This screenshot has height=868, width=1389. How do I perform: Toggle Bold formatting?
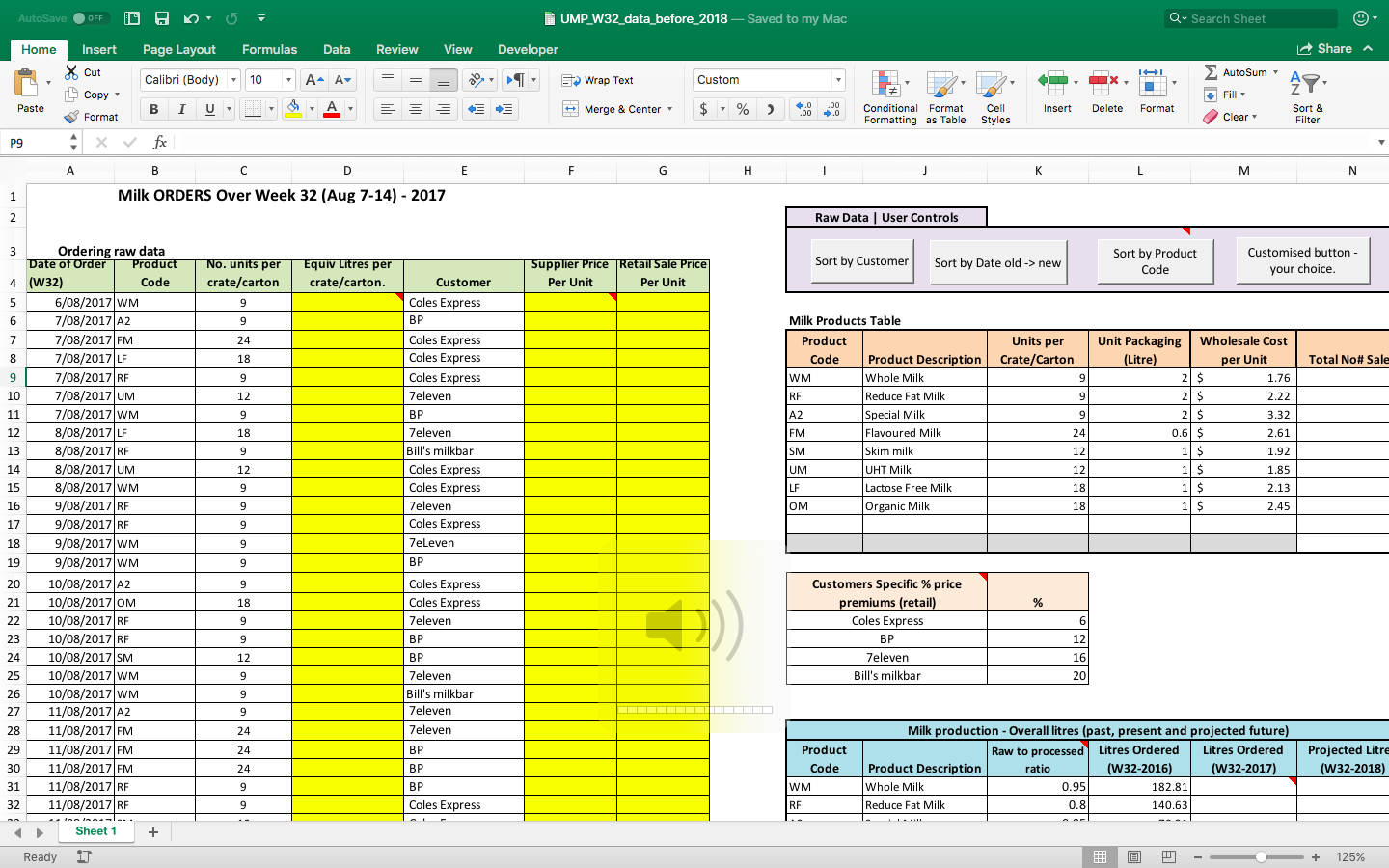[153, 109]
